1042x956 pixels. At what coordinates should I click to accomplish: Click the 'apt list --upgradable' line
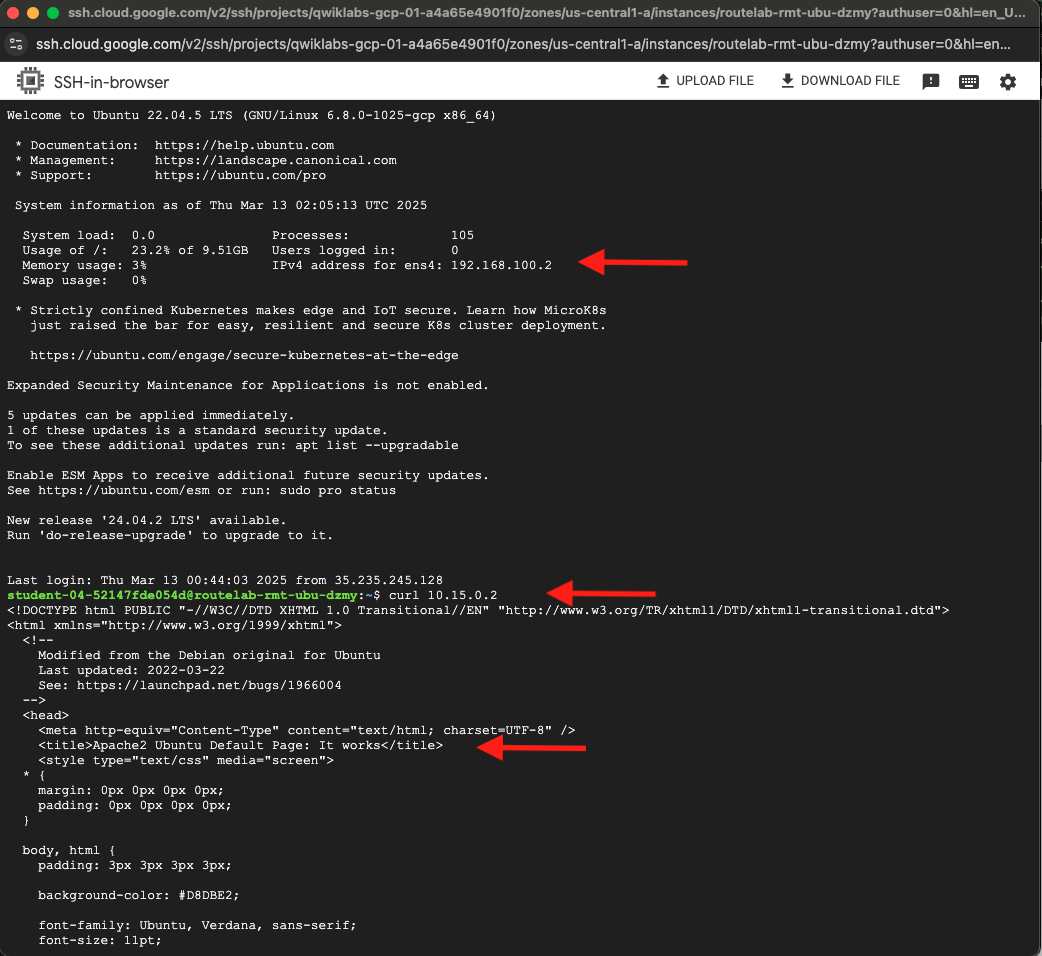click(x=233, y=445)
